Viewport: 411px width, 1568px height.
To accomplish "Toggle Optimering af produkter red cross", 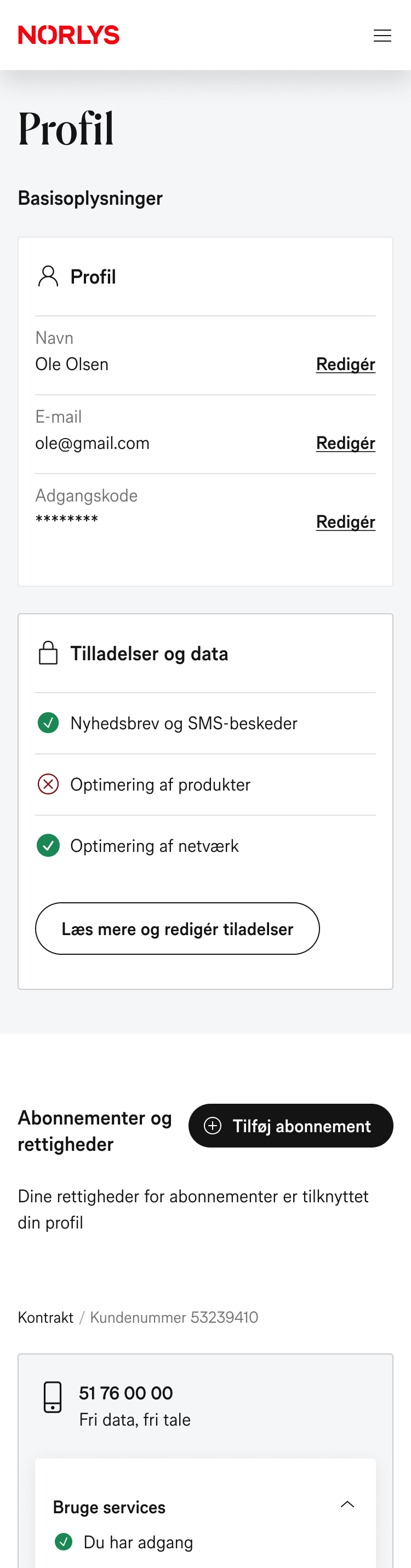I will tap(48, 784).
